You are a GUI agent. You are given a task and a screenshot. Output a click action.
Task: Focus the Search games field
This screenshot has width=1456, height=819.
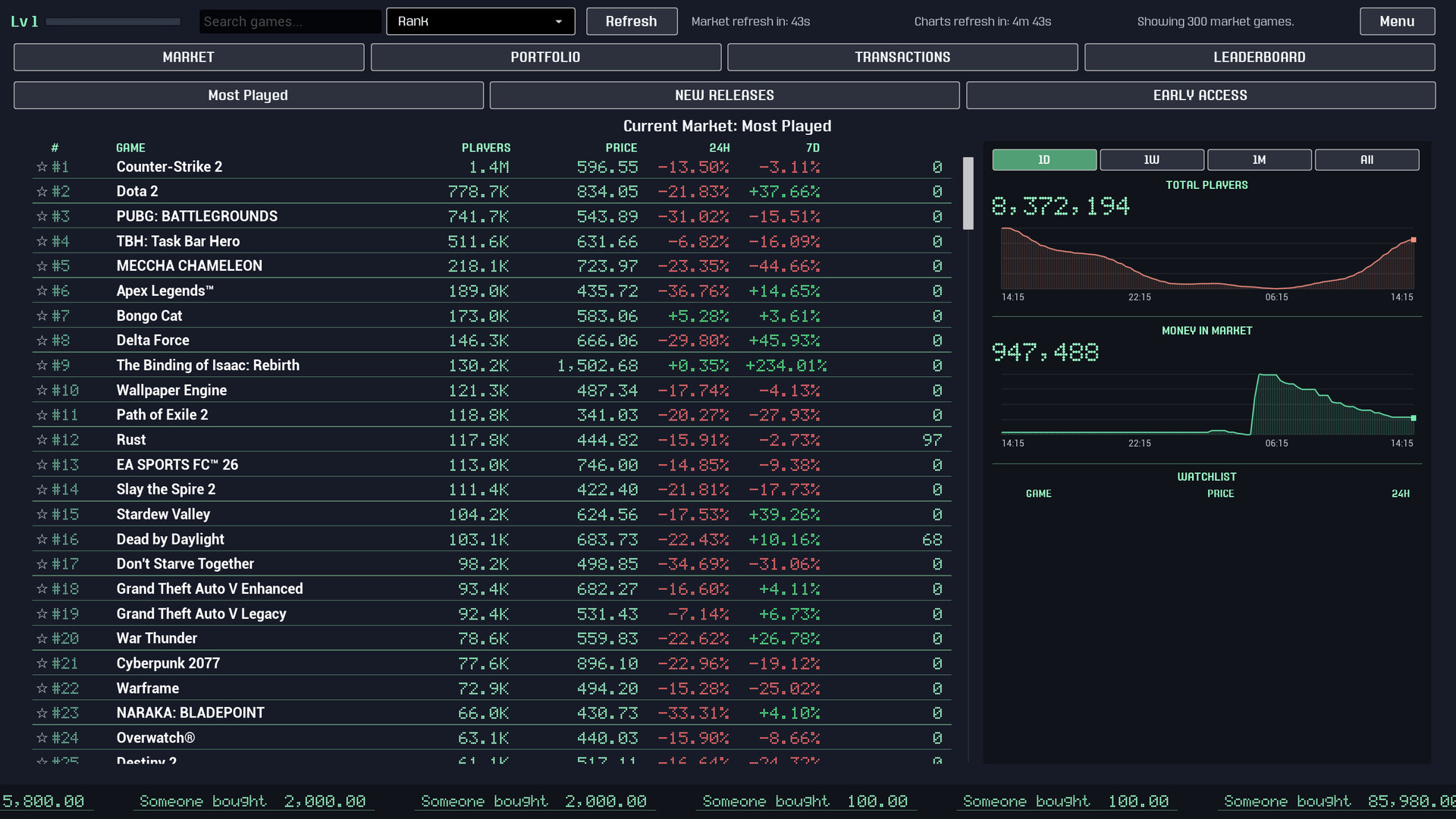tap(290, 21)
